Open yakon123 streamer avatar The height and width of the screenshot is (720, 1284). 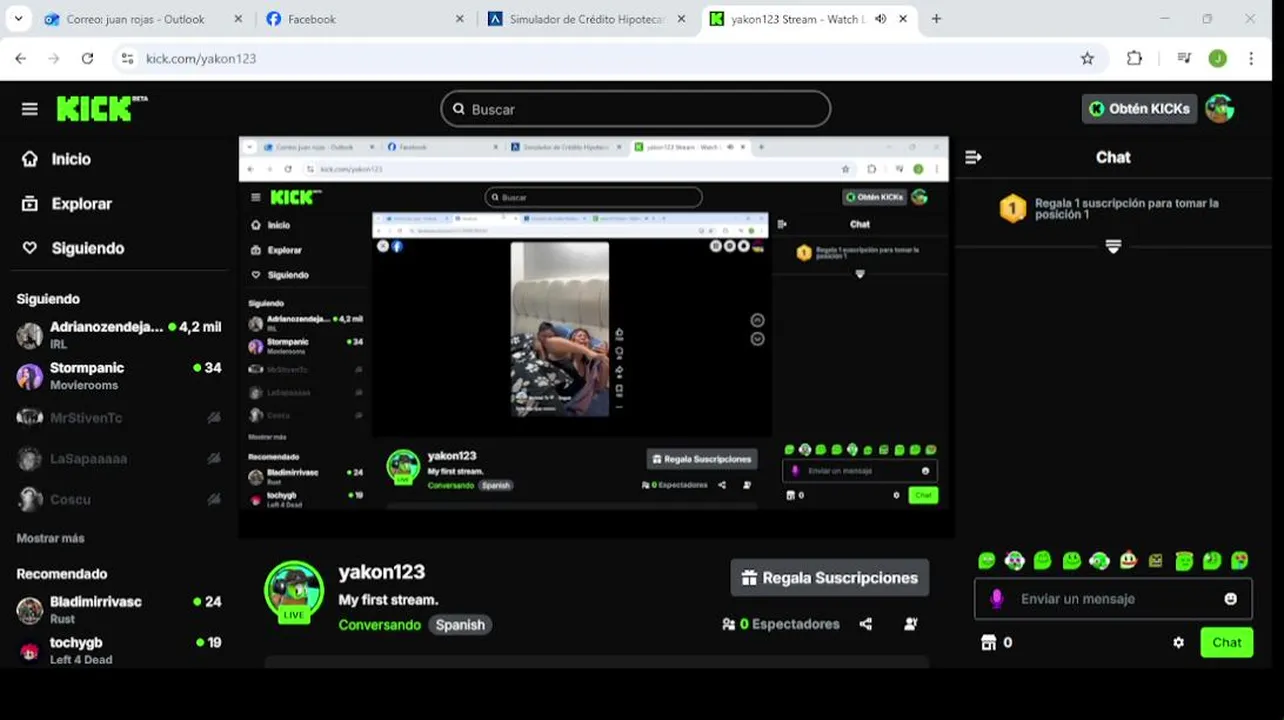coord(294,593)
